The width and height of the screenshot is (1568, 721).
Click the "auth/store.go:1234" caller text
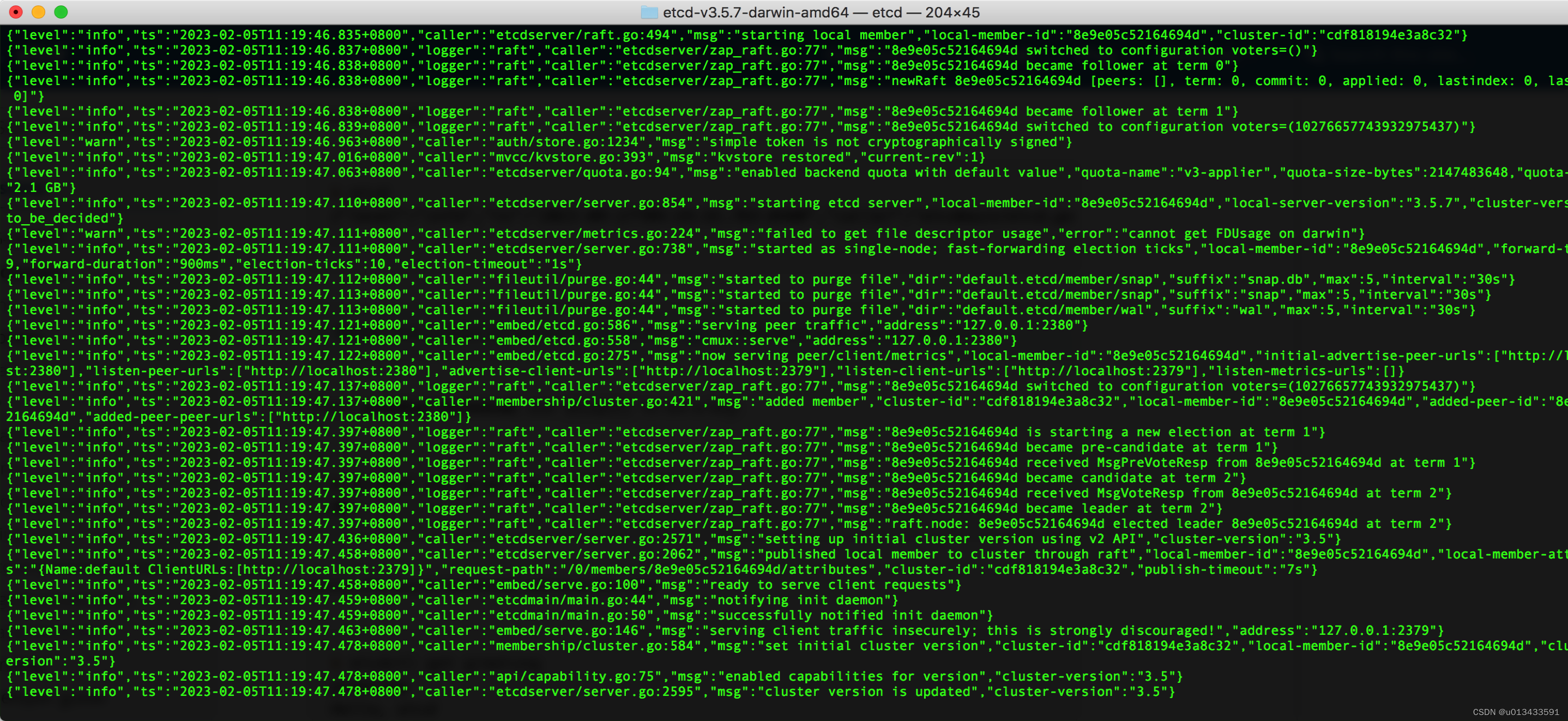click(568, 142)
